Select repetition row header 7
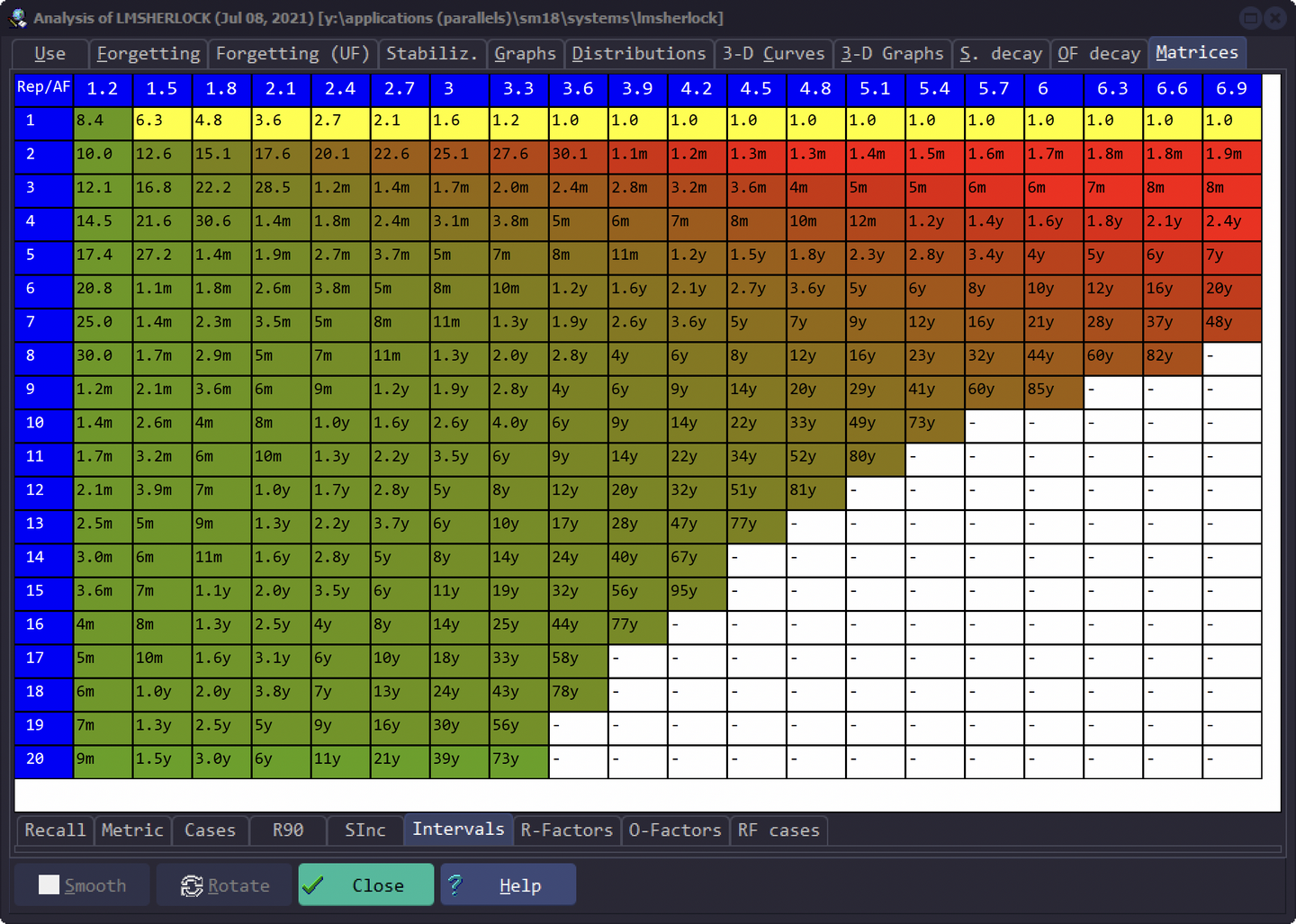 click(x=43, y=325)
